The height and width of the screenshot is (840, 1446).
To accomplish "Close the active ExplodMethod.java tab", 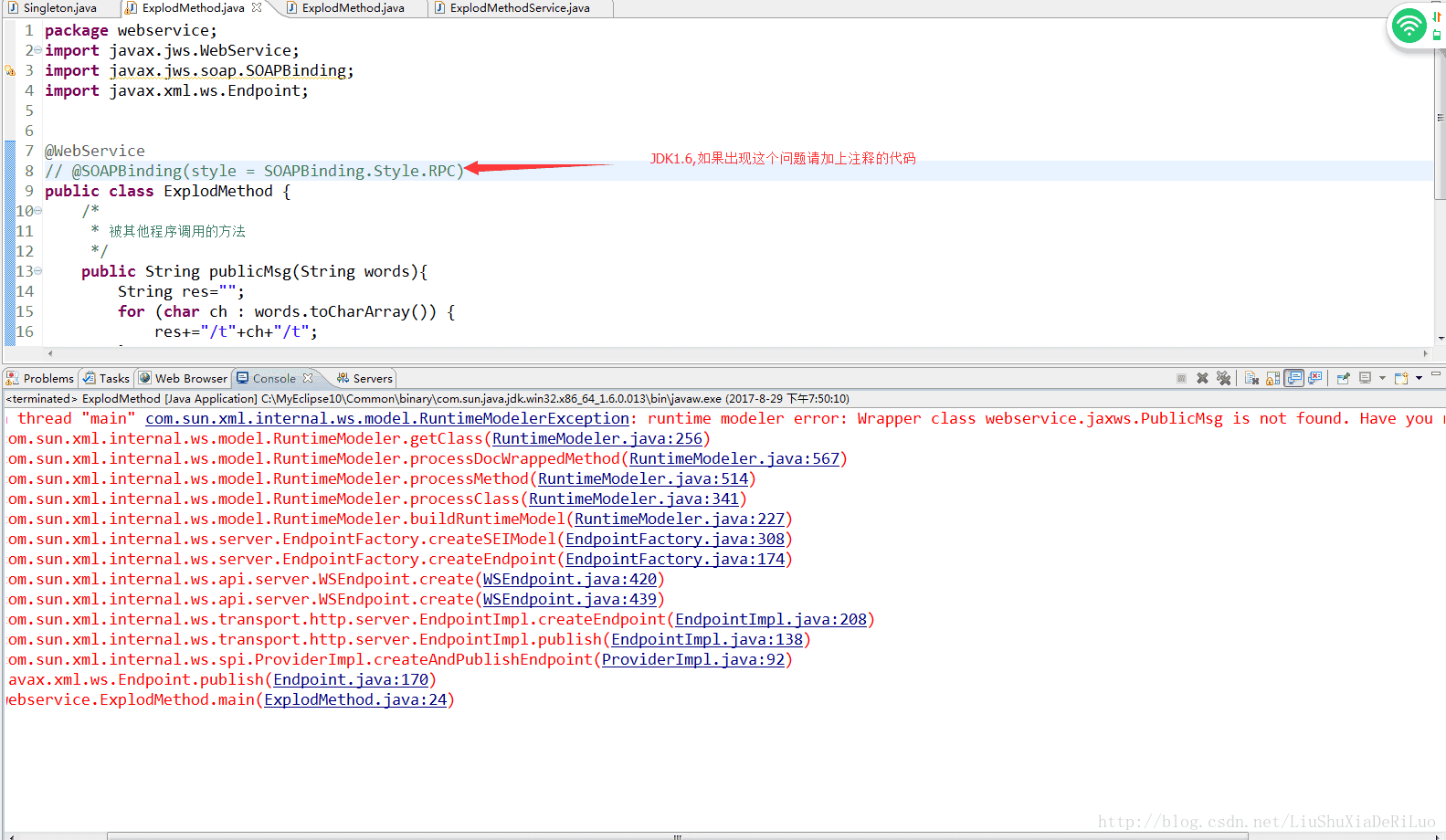I will [x=257, y=7].
